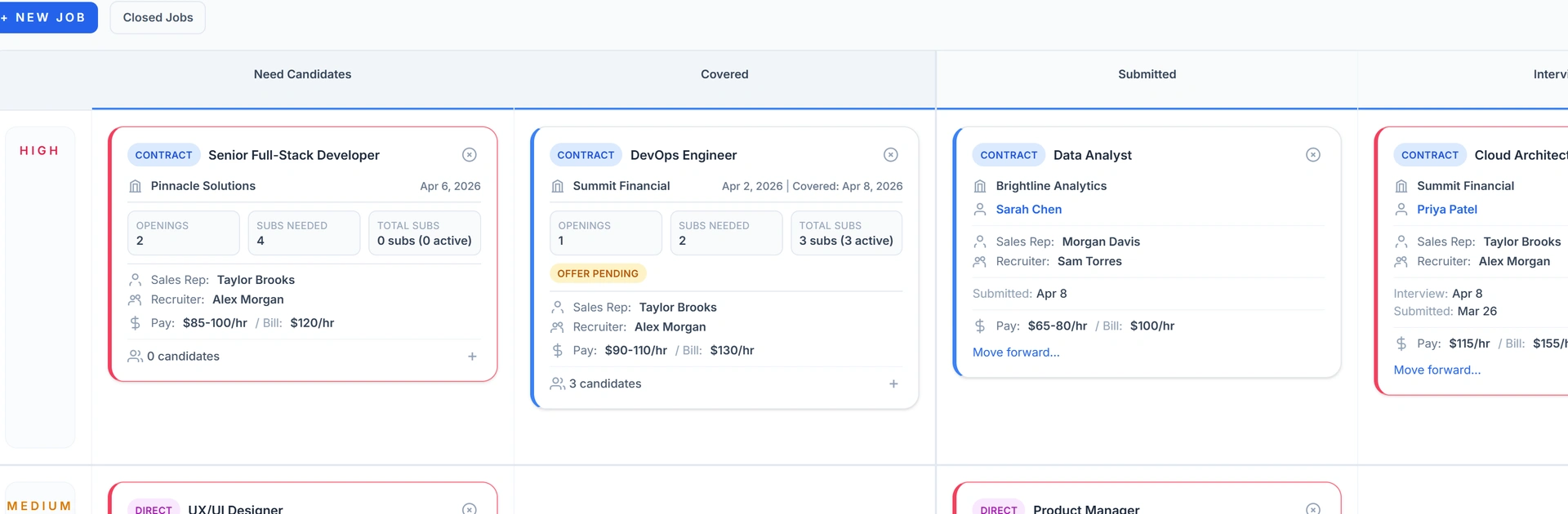Click the MEDIUM priority row label
1568x514 pixels.
tap(39, 506)
